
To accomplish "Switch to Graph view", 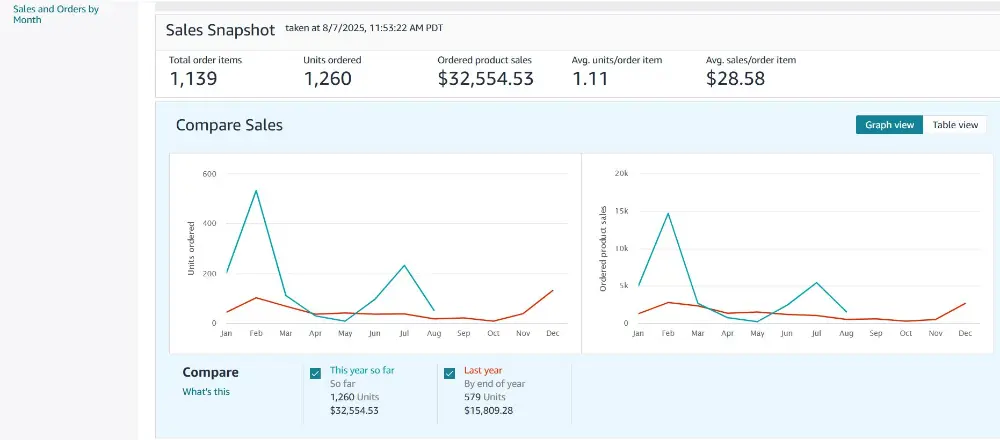I will 889,125.
